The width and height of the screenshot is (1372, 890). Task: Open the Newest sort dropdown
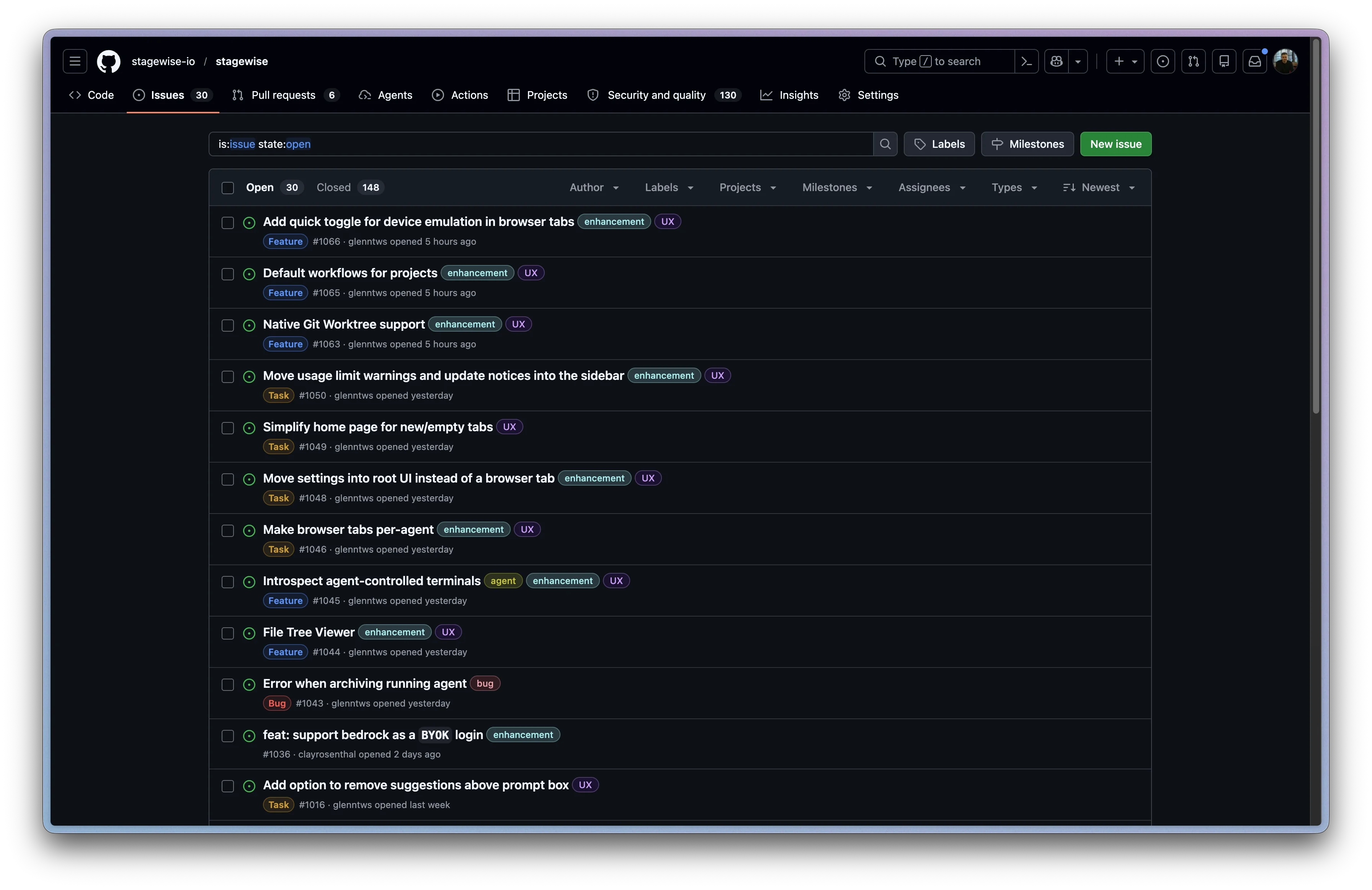1099,188
